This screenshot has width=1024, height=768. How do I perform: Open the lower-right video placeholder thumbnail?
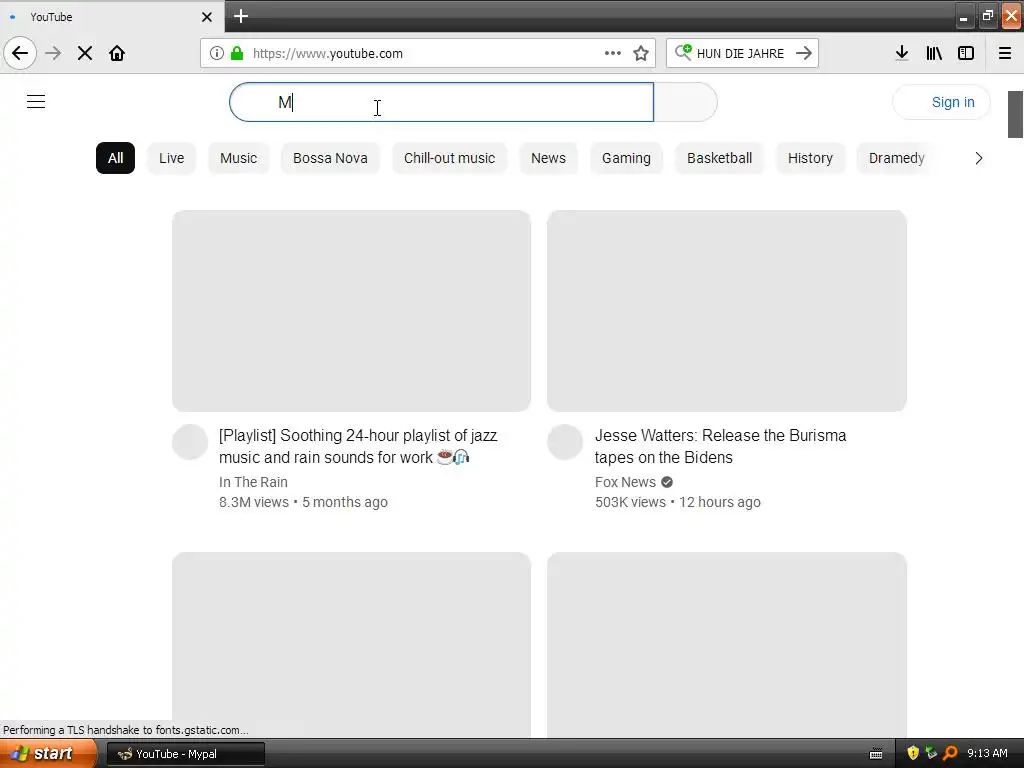point(727,645)
